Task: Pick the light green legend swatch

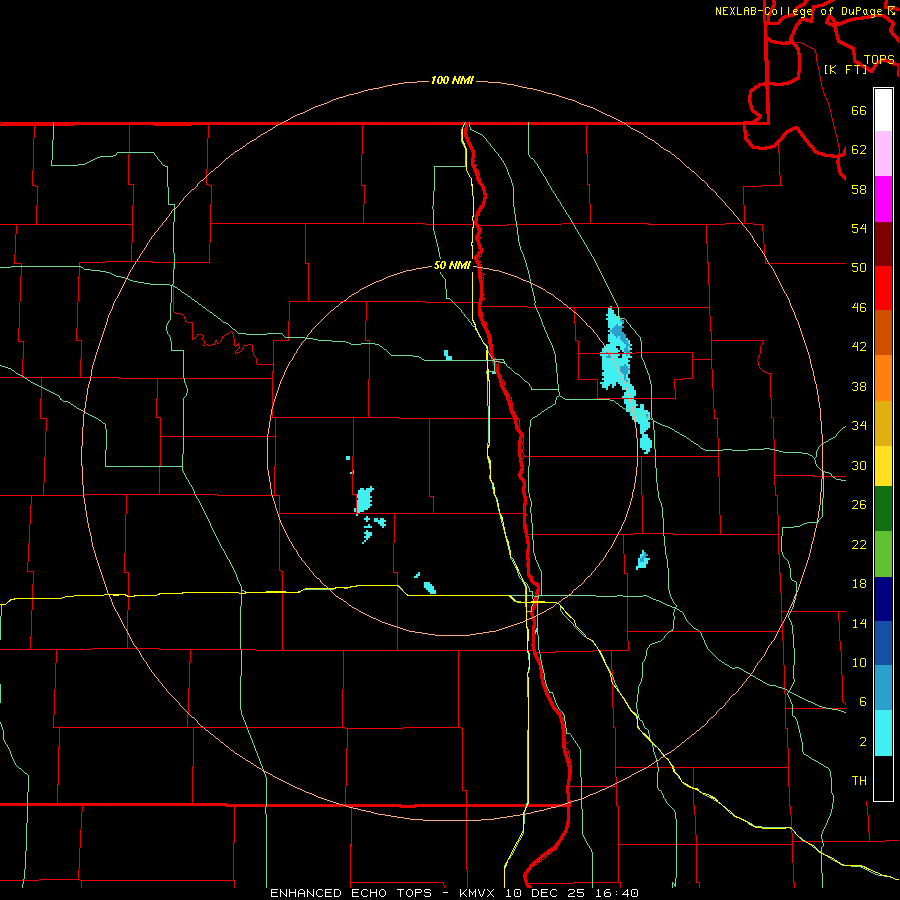Action: click(x=883, y=553)
